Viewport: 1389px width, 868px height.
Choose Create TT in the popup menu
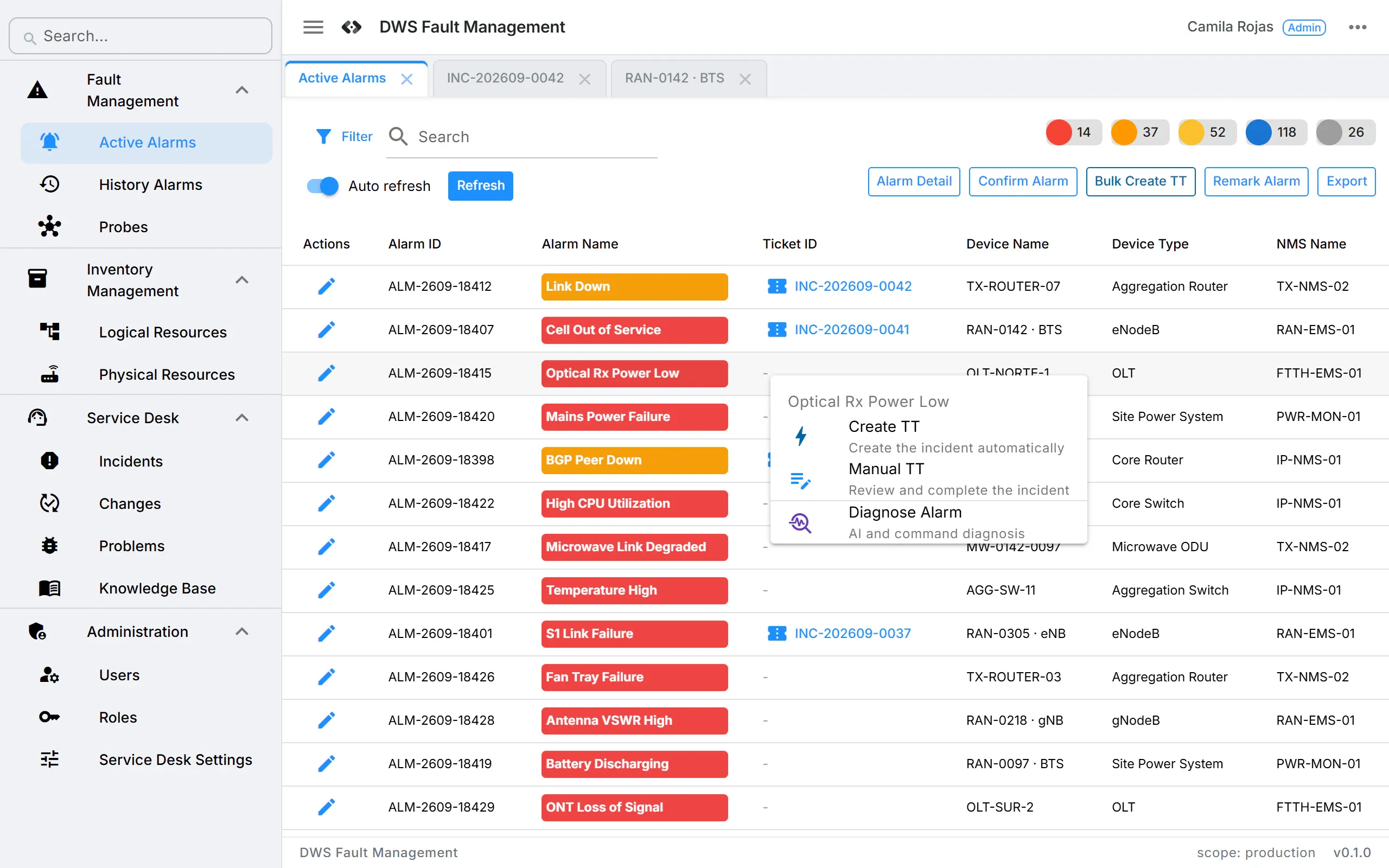pos(928,436)
